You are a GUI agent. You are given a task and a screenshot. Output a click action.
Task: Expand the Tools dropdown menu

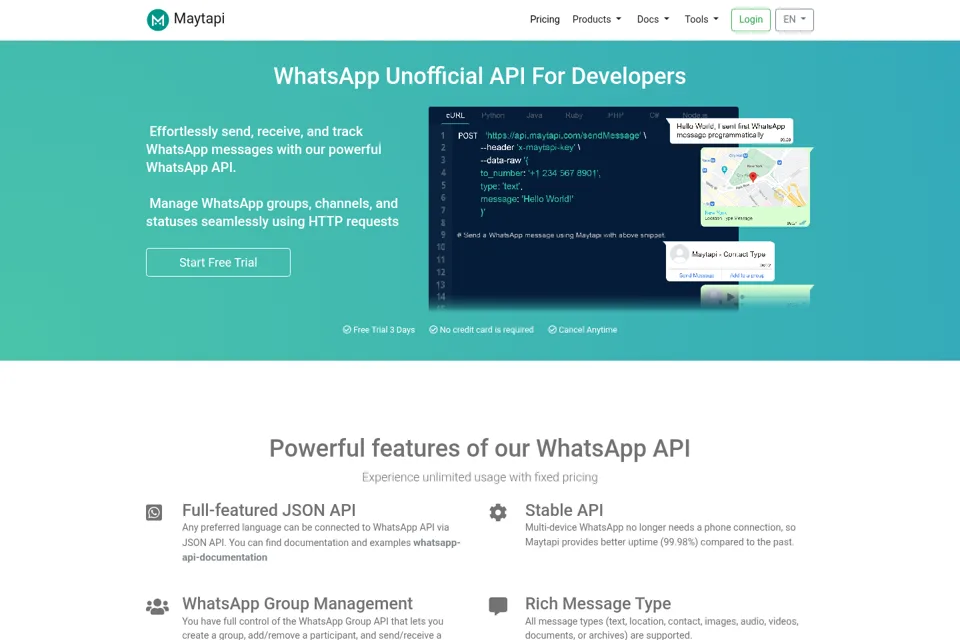701,20
